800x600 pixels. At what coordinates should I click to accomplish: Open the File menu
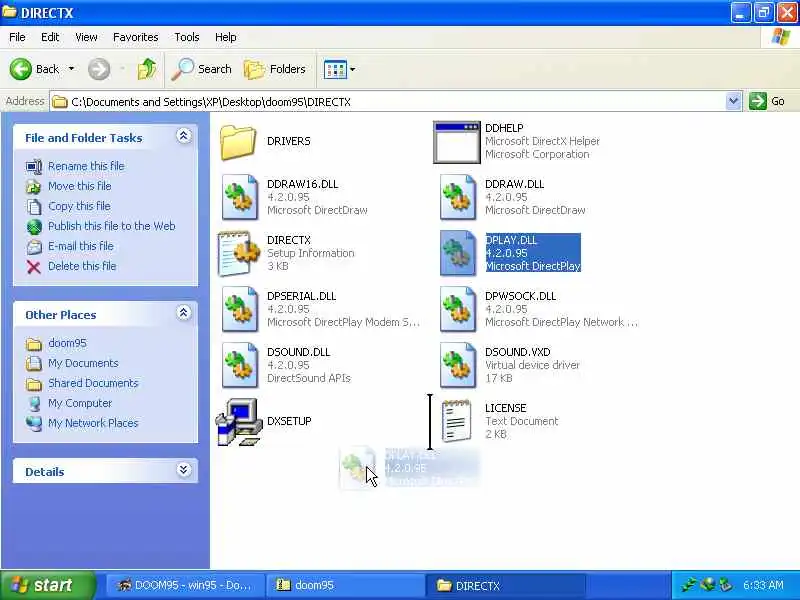[x=17, y=37]
